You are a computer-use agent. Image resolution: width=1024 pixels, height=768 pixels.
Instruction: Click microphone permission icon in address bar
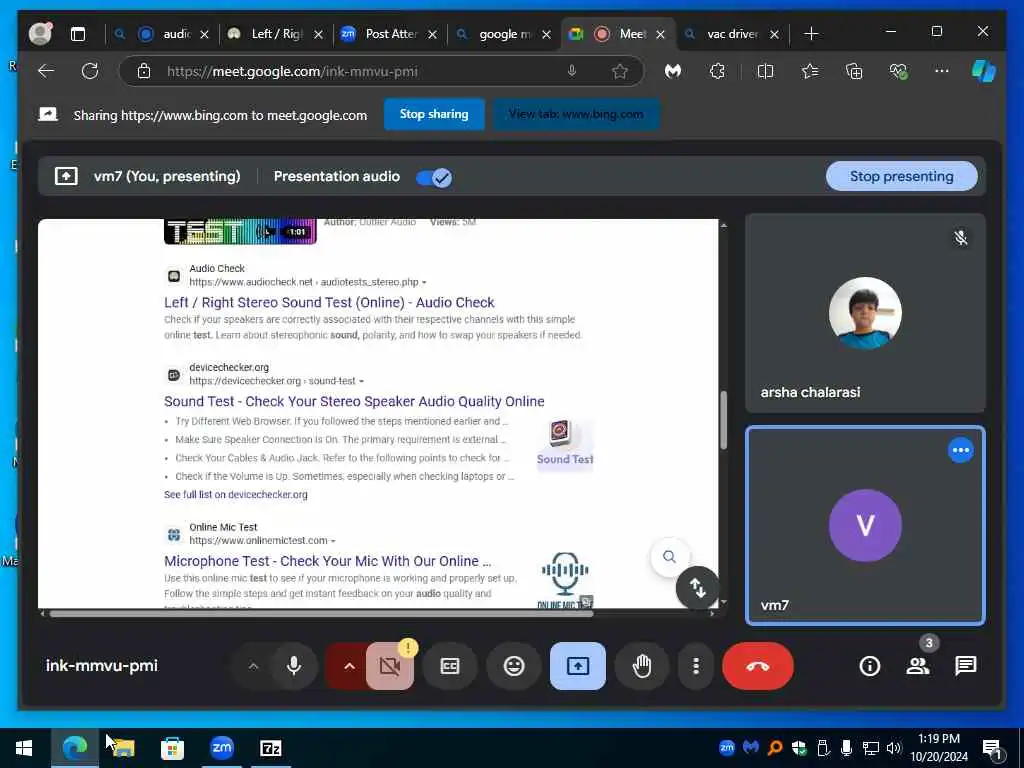click(572, 71)
